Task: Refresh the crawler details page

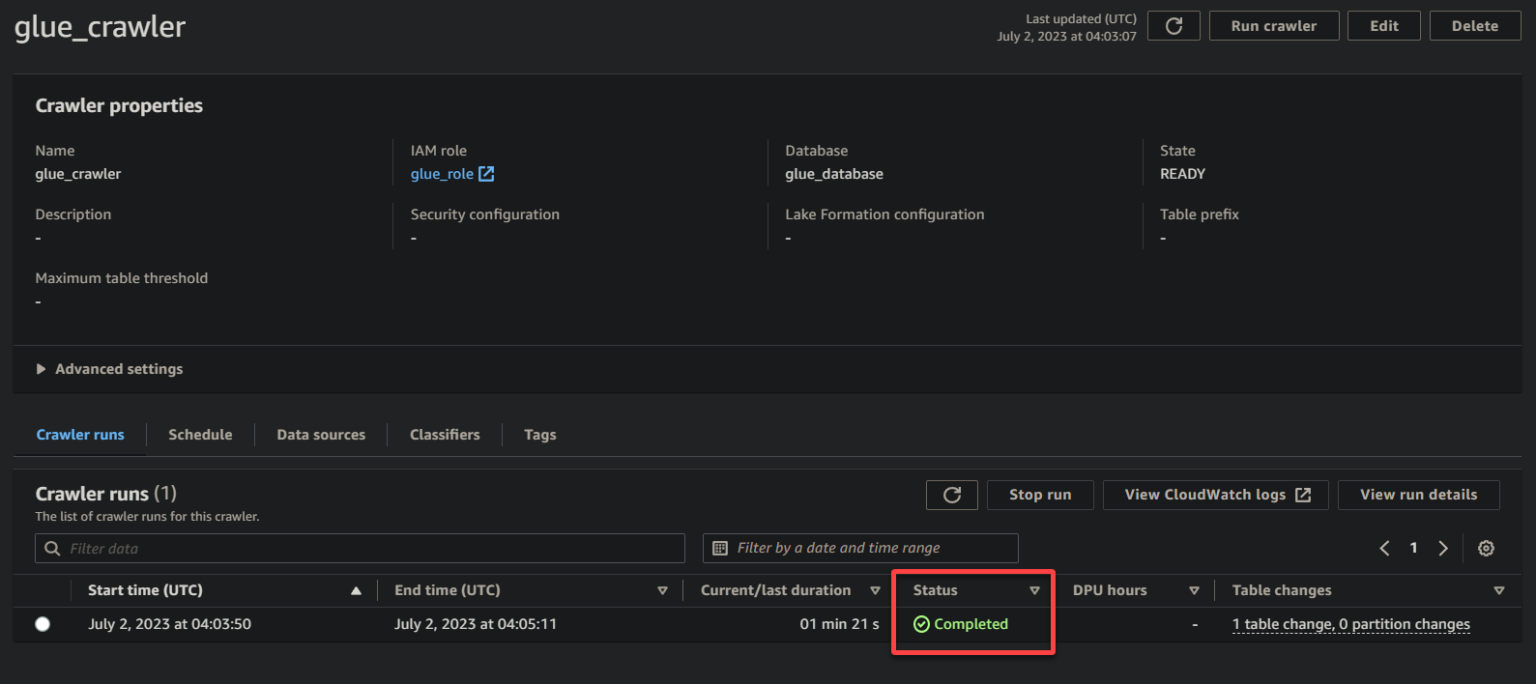Action: [x=1173, y=25]
